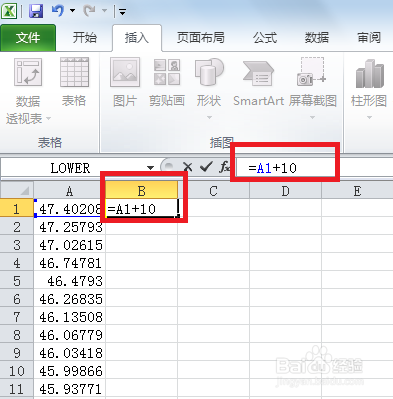This screenshot has height=399, width=393.
Task: Click cell with value 47.02615
Action: [x=69, y=245]
